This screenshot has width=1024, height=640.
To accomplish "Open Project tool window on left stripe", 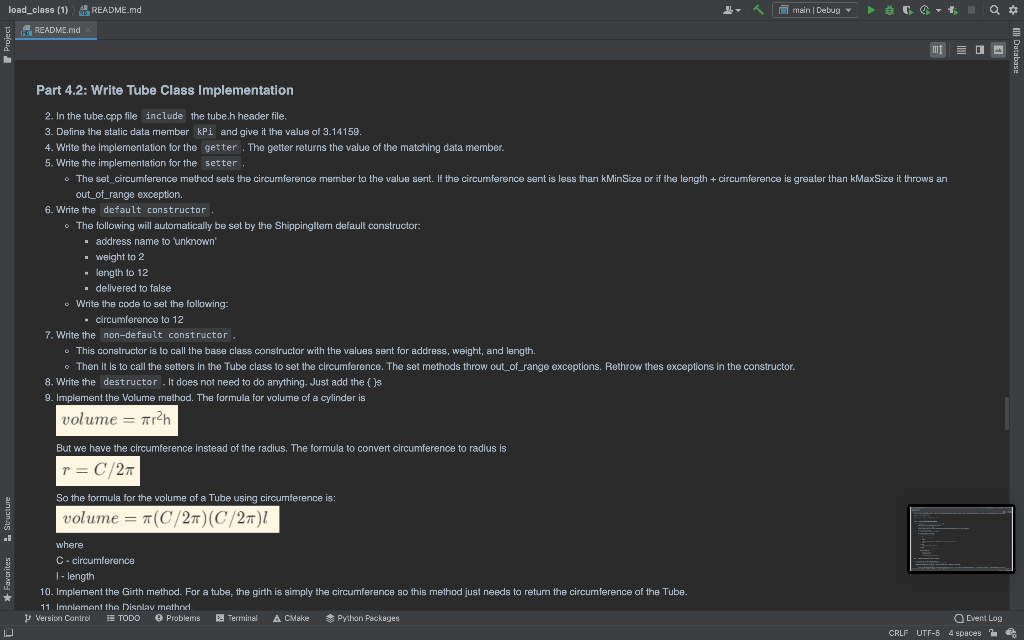I will pos(7,44).
